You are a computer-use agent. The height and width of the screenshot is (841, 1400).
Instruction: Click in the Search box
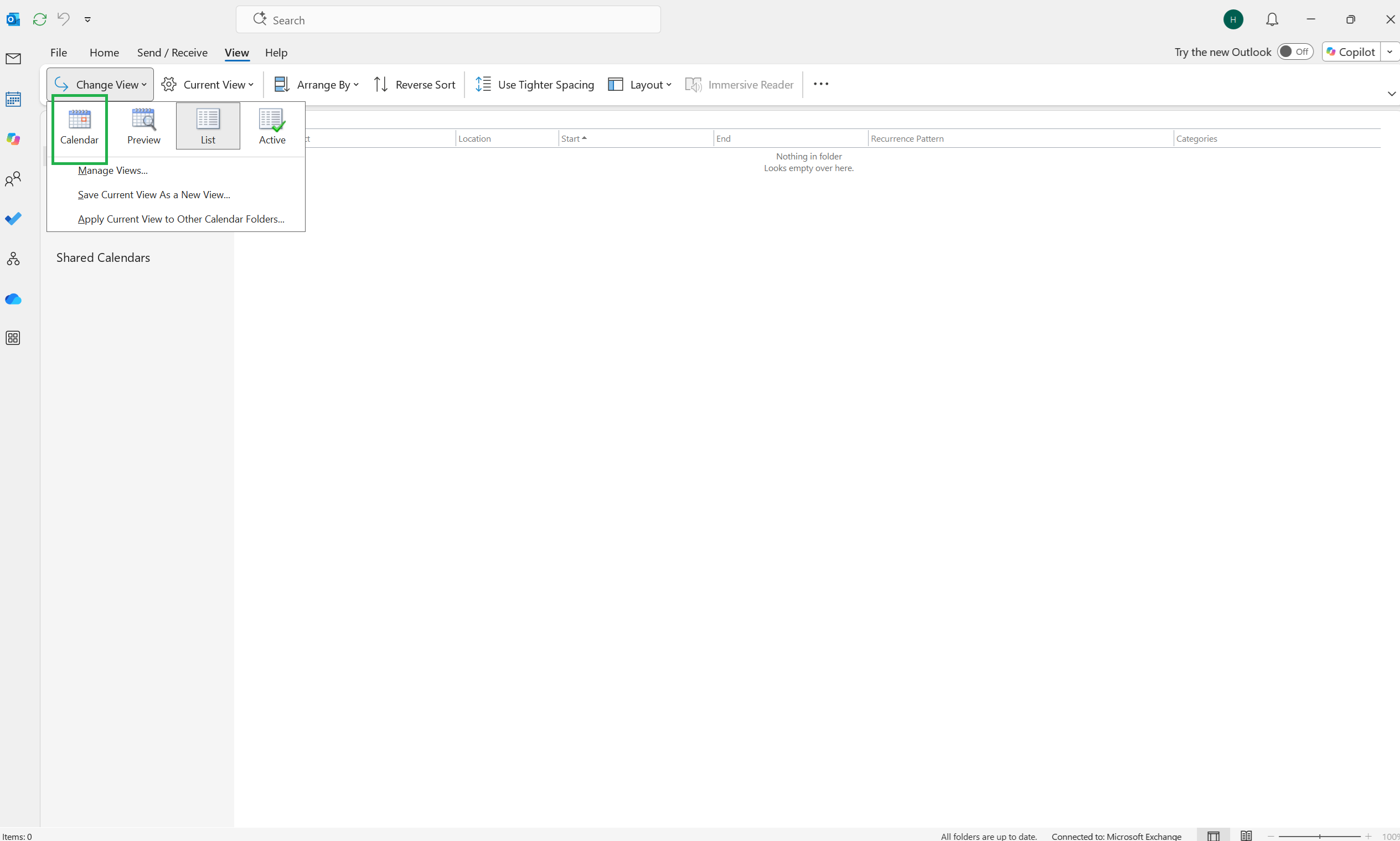tap(448, 20)
